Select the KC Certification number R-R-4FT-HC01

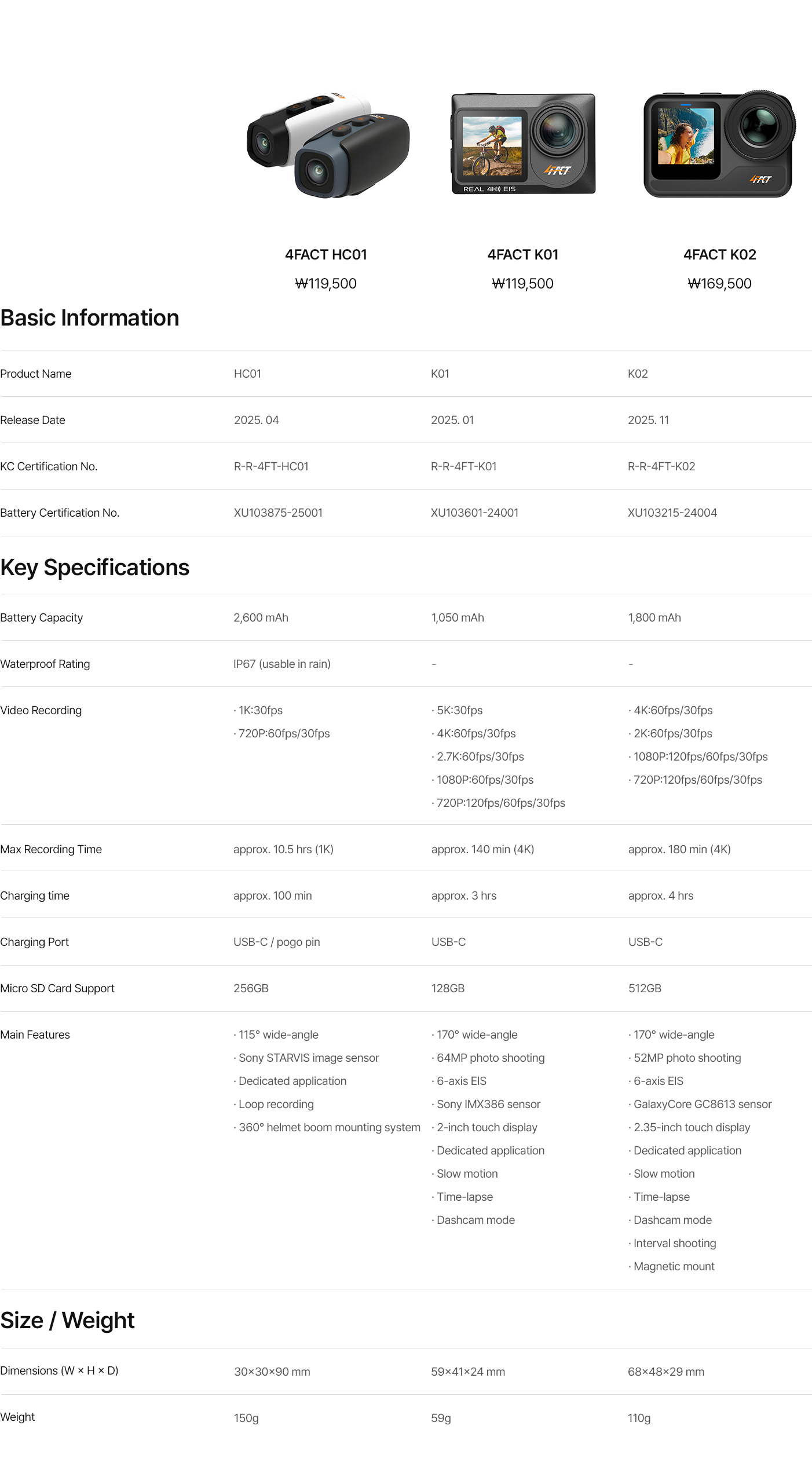(271, 466)
